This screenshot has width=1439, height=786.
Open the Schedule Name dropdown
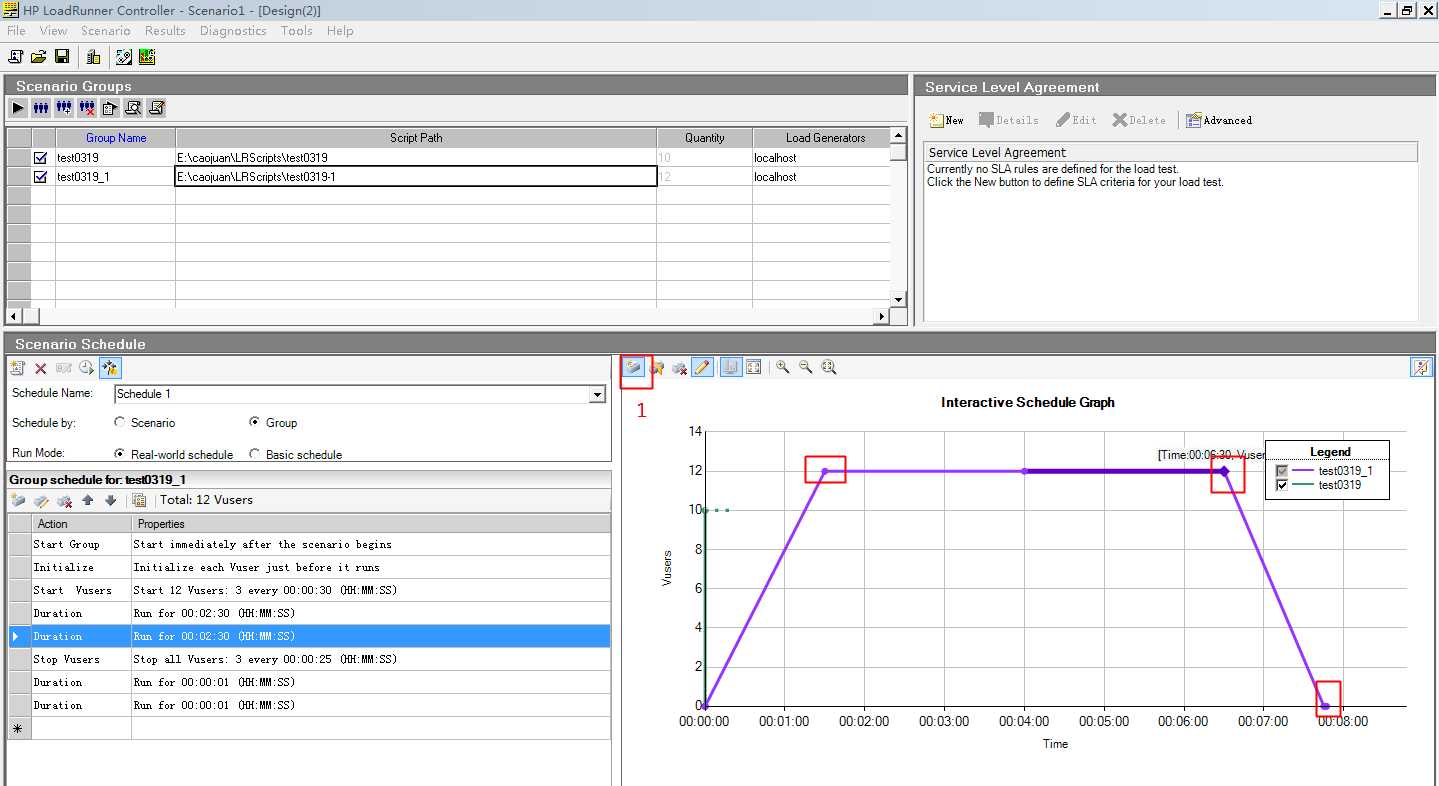click(597, 395)
